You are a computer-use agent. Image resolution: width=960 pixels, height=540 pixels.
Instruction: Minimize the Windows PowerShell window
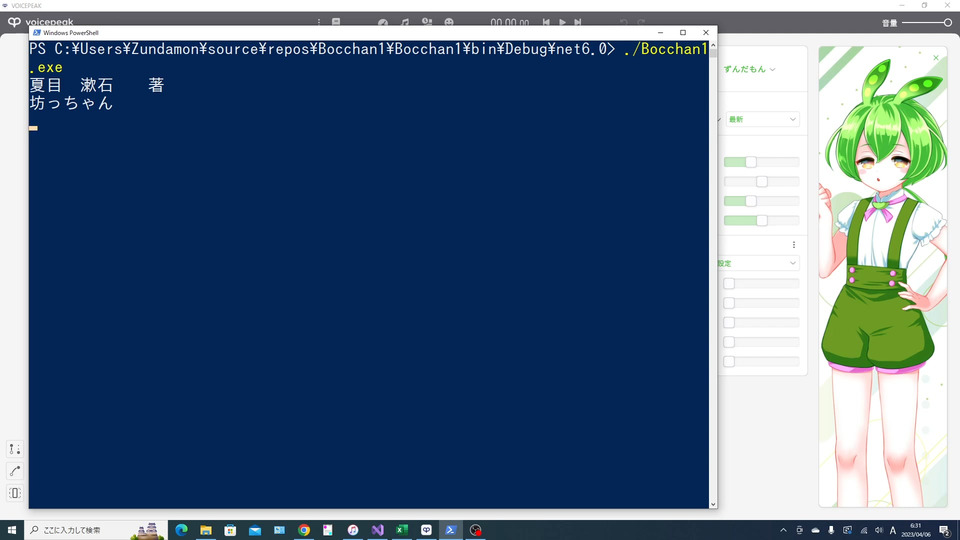(x=661, y=32)
